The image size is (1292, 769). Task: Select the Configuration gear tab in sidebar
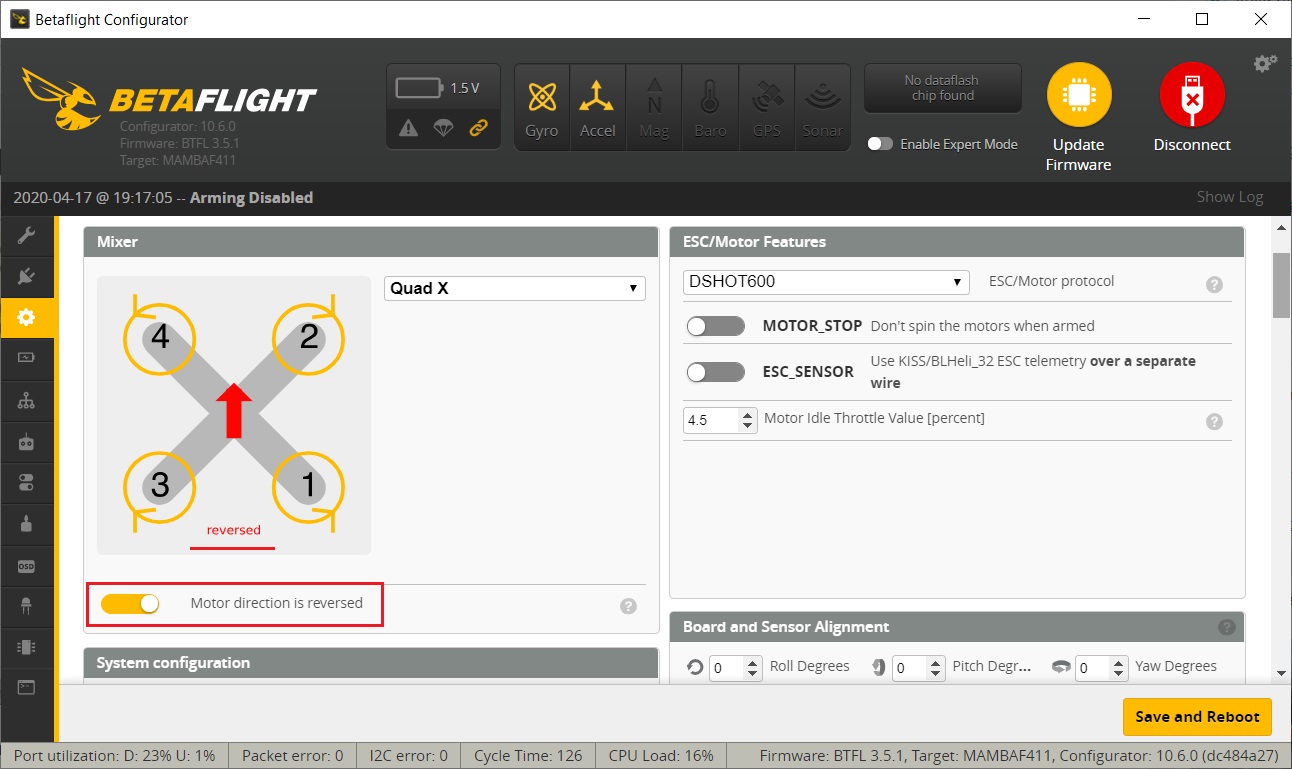point(26,317)
